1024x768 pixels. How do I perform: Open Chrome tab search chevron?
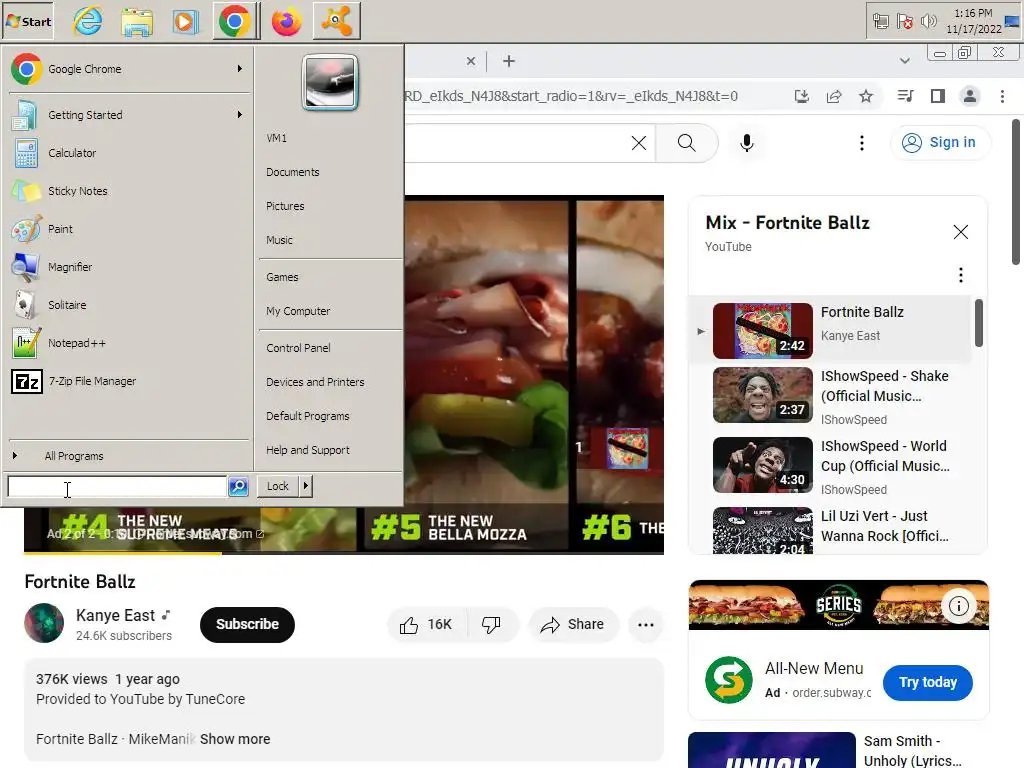(x=904, y=61)
